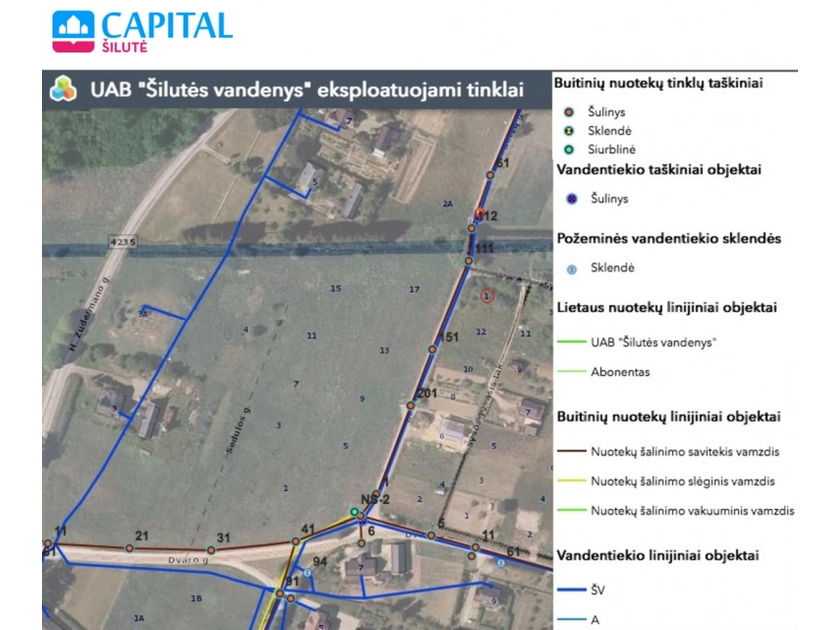Click the blue water Šulinys legend symbol
The image size is (840, 630).
[x=572, y=199]
